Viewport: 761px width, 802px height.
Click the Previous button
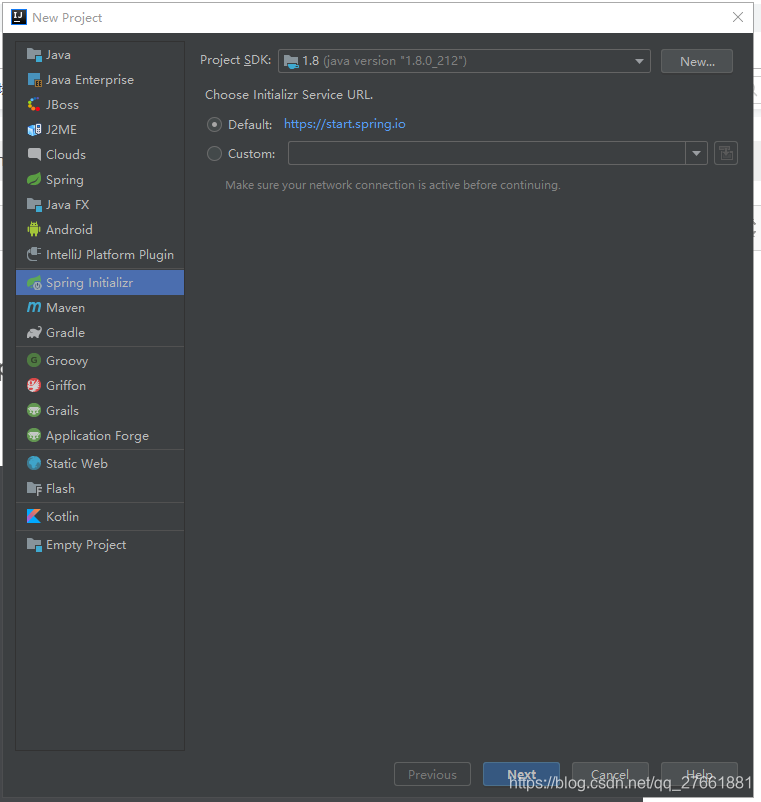(432, 774)
